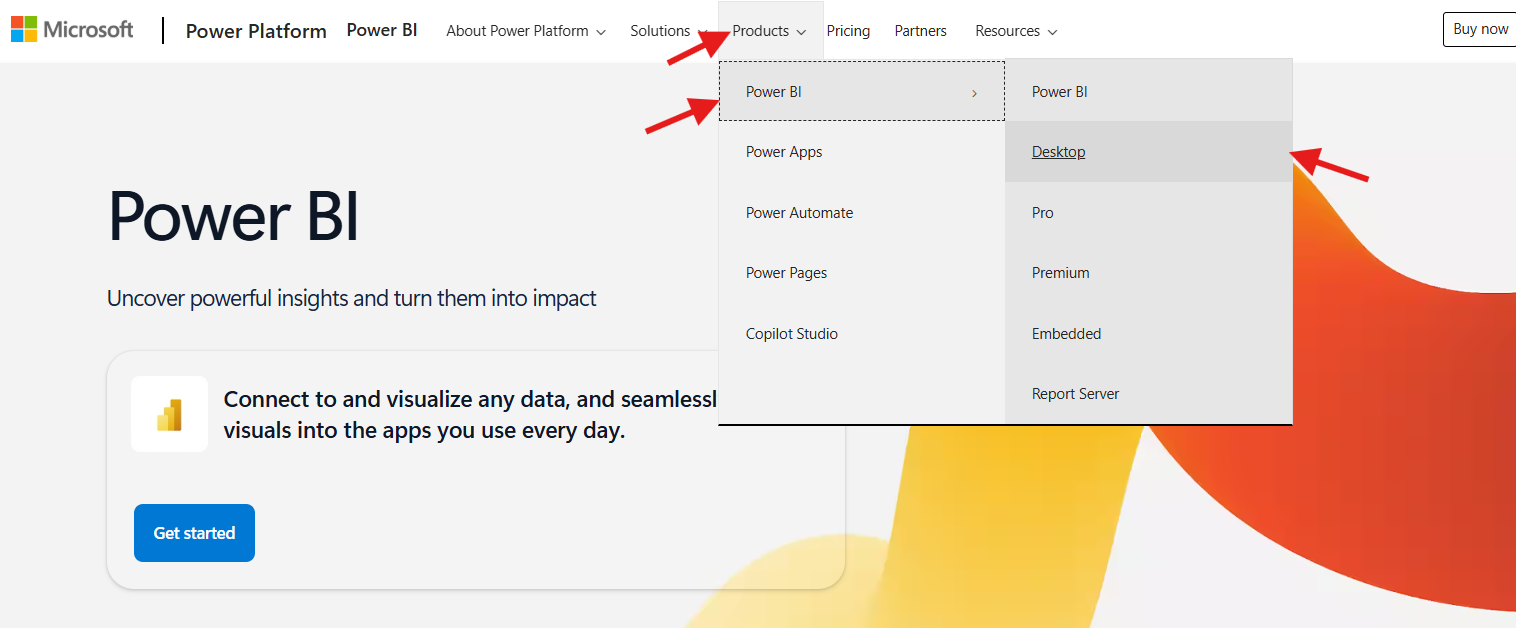Click the Microsoft logo
Viewport: 1516px width, 628px height.
click(x=72, y=30)
